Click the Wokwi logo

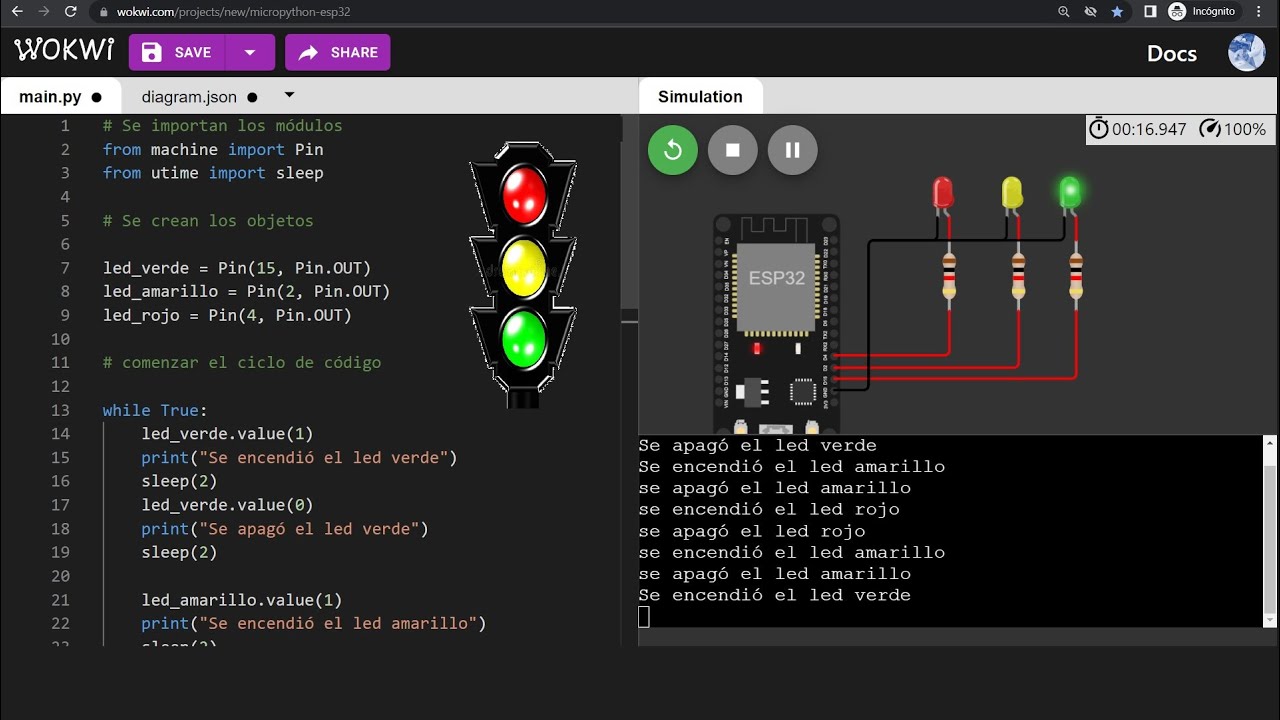(64, 51)
